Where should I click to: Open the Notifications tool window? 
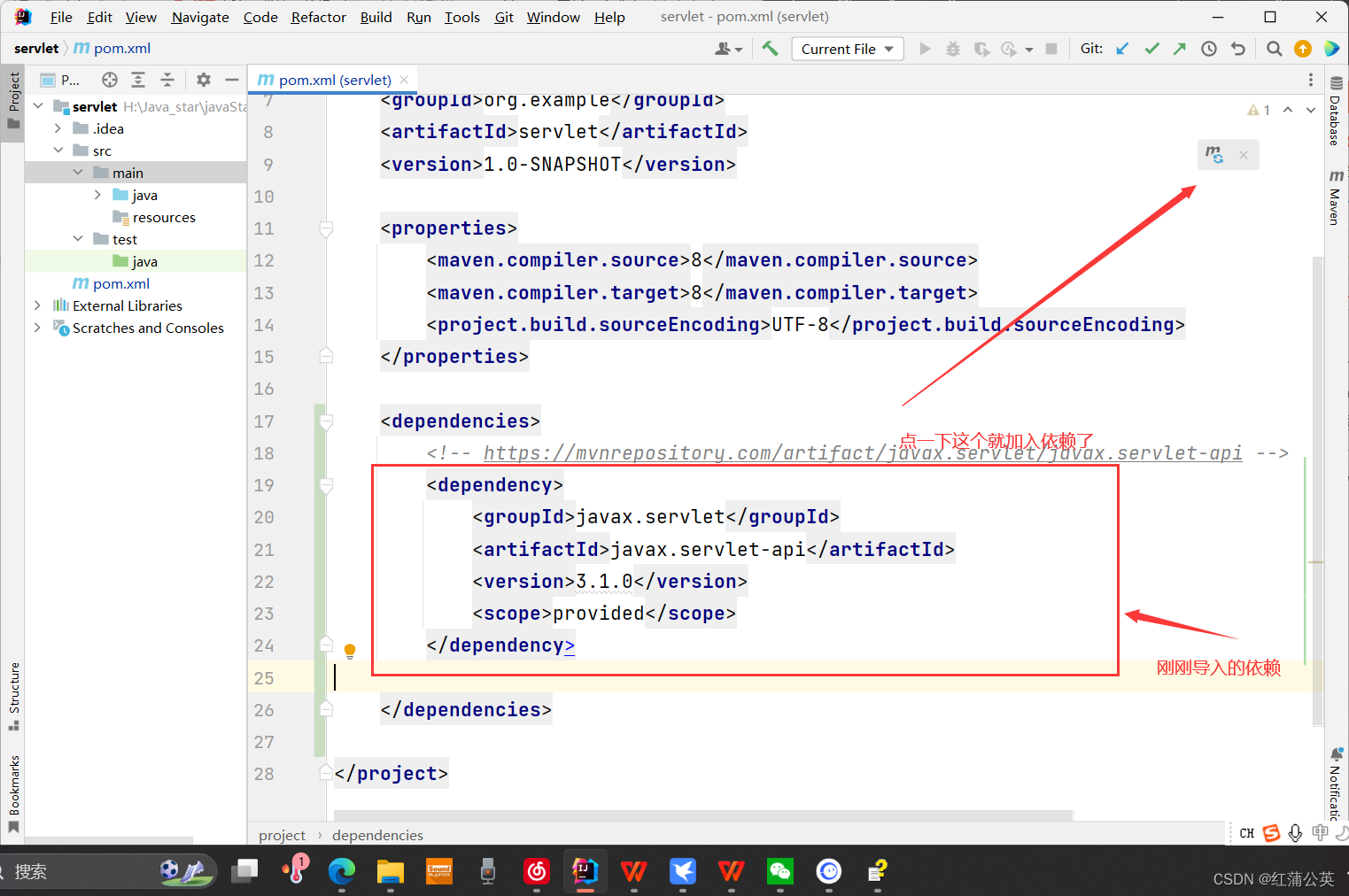coord(1336,784)
